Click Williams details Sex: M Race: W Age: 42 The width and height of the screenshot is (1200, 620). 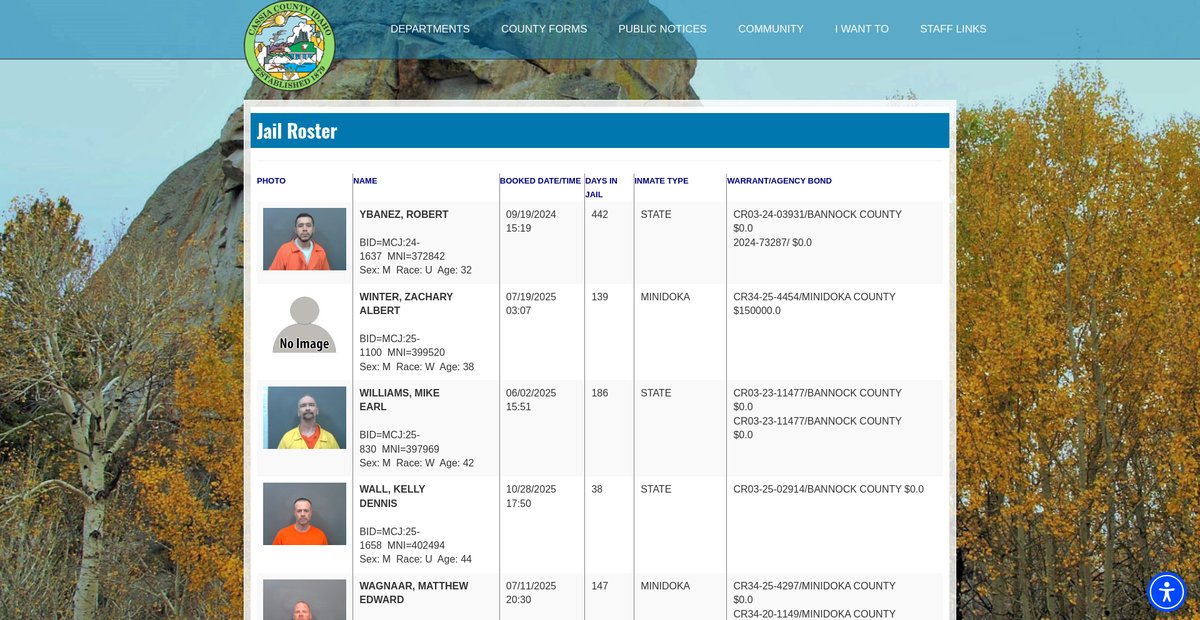click(417, 463)
